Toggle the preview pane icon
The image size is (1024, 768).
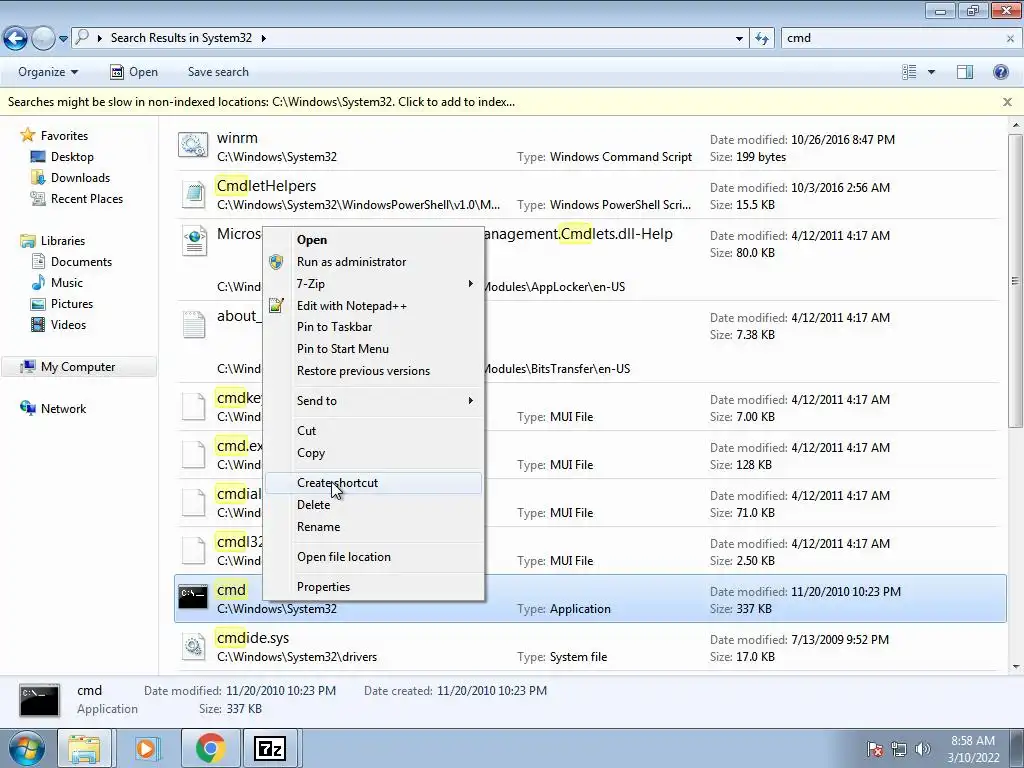[x=965, y=72]
